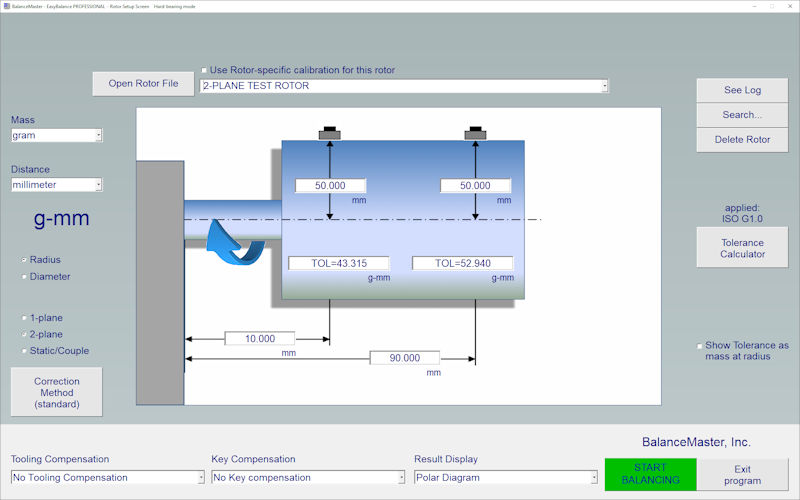This screenshot has width=800, height=500.
Task: Close the BalanceMaster window
Action: point(789,6)
